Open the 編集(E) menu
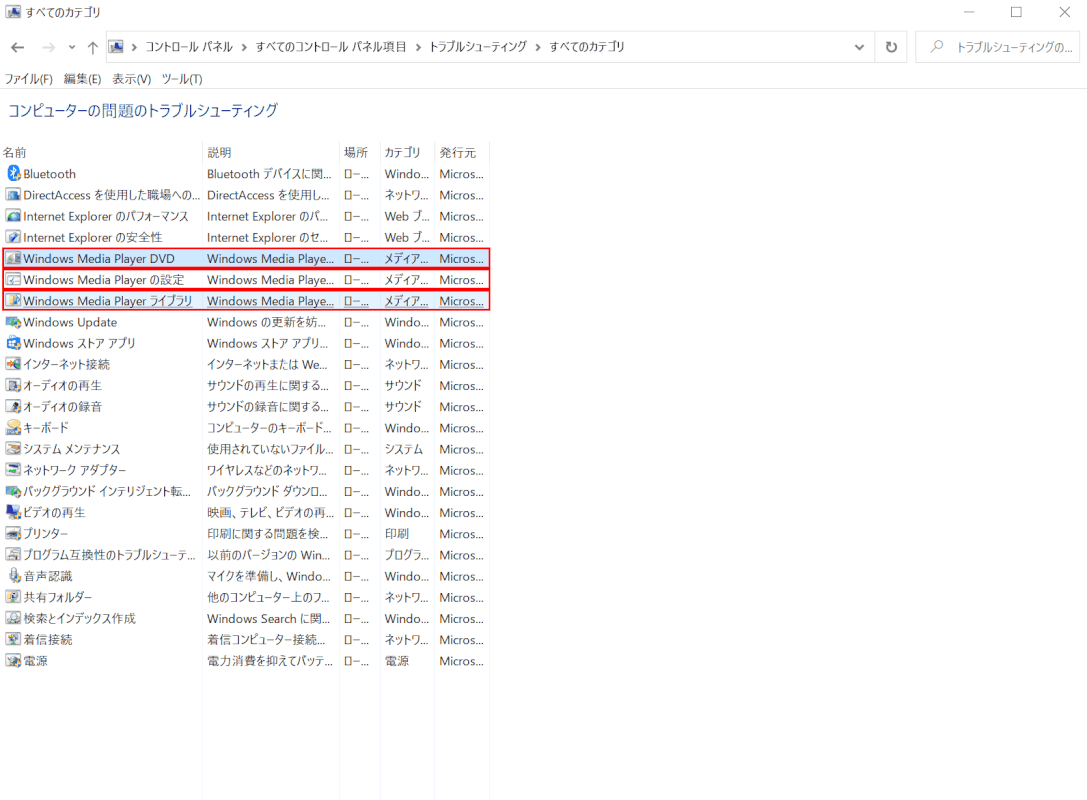This screenshot has height=800, width=1087. [82, 79]
